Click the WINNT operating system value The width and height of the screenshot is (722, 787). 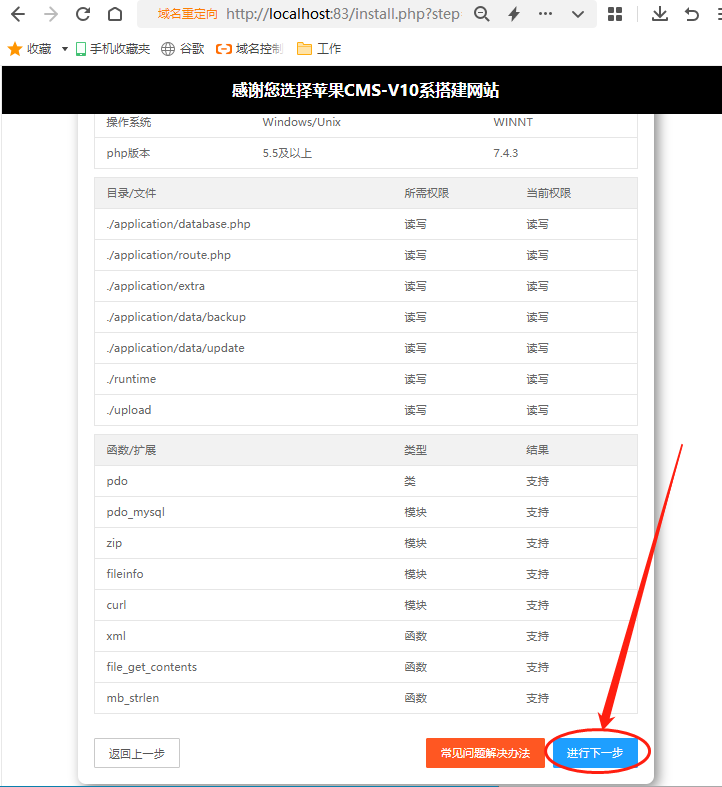click(513, 122)
